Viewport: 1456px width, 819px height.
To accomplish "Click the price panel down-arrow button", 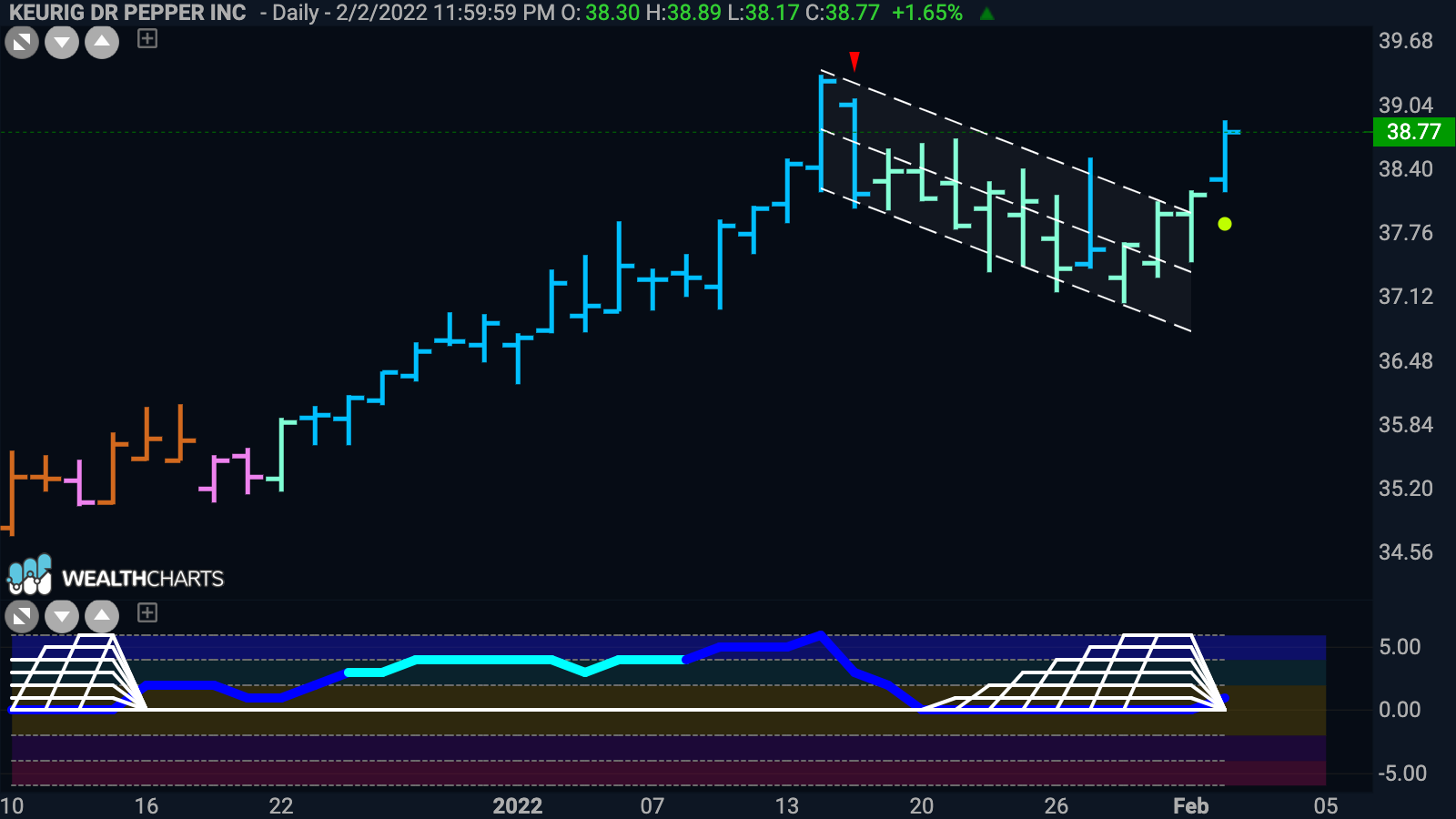I will pos(62,42).
